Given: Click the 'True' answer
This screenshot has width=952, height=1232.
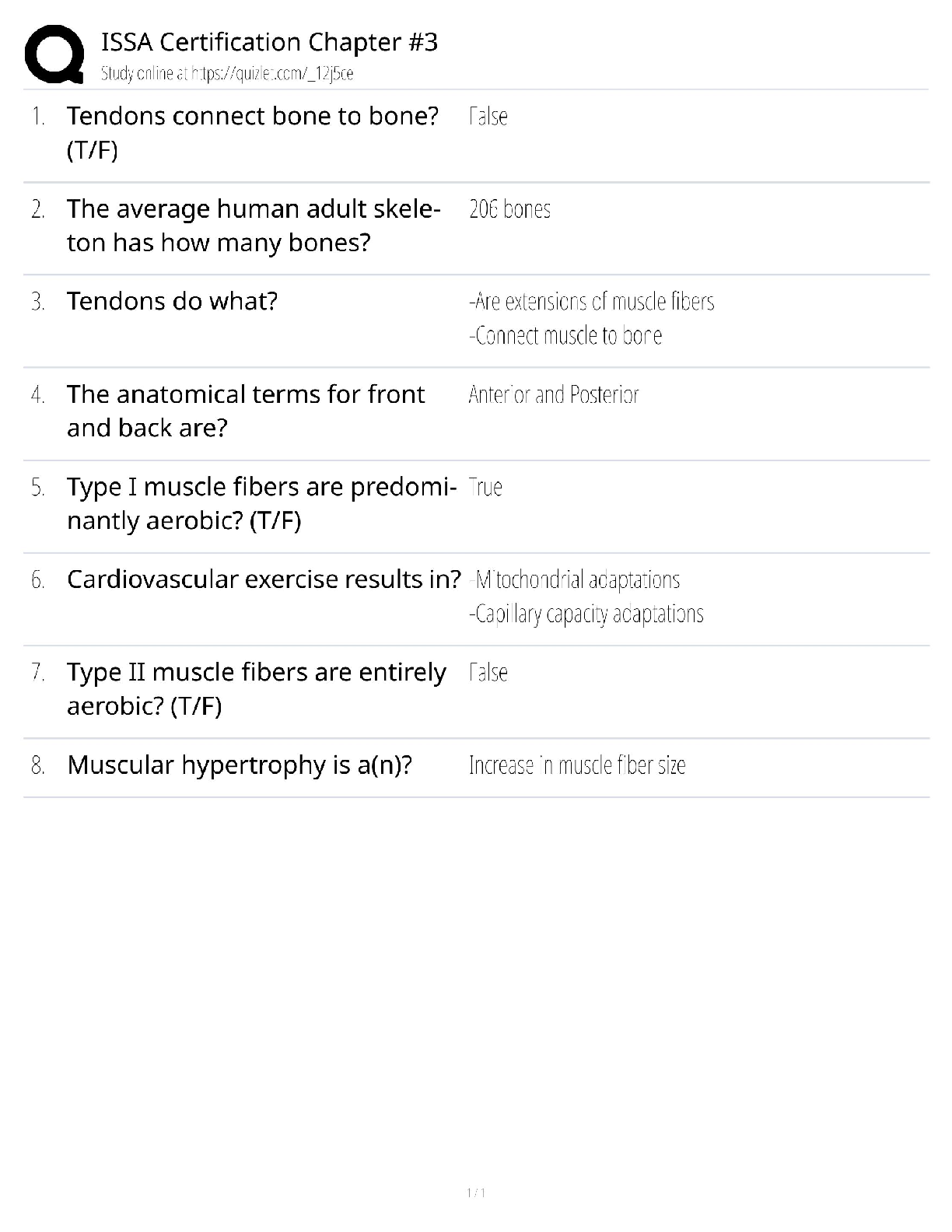Looking at the screenshot, I should click(485, 487).
